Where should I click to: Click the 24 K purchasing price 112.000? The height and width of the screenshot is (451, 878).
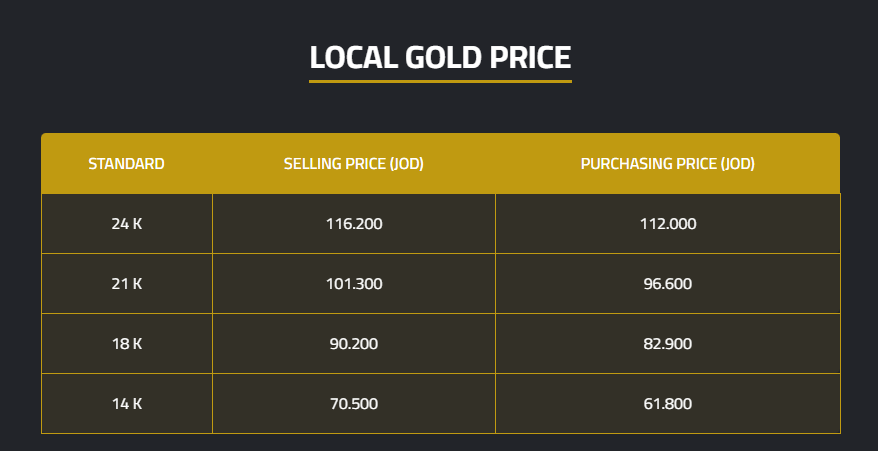coord(668,224)
